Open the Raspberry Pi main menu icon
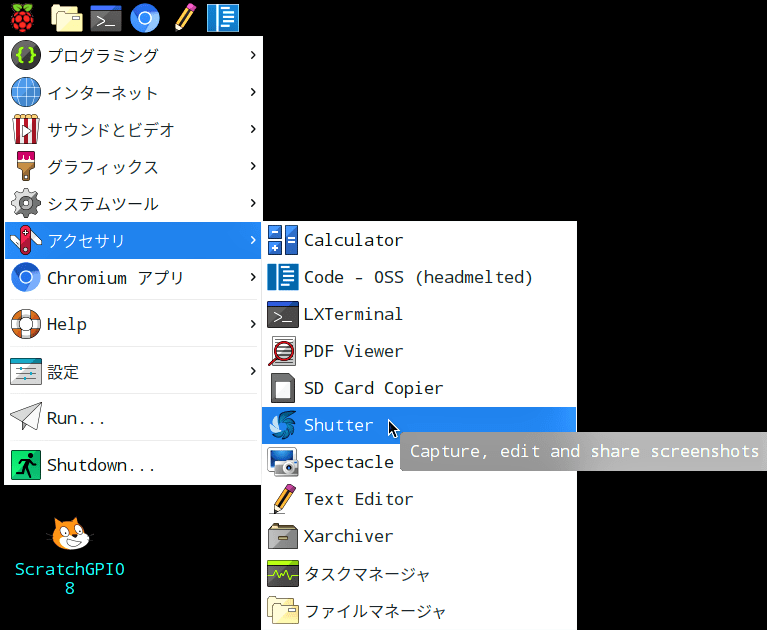The image size is (767, 630). pyautogui.click(x=23, y=18)
